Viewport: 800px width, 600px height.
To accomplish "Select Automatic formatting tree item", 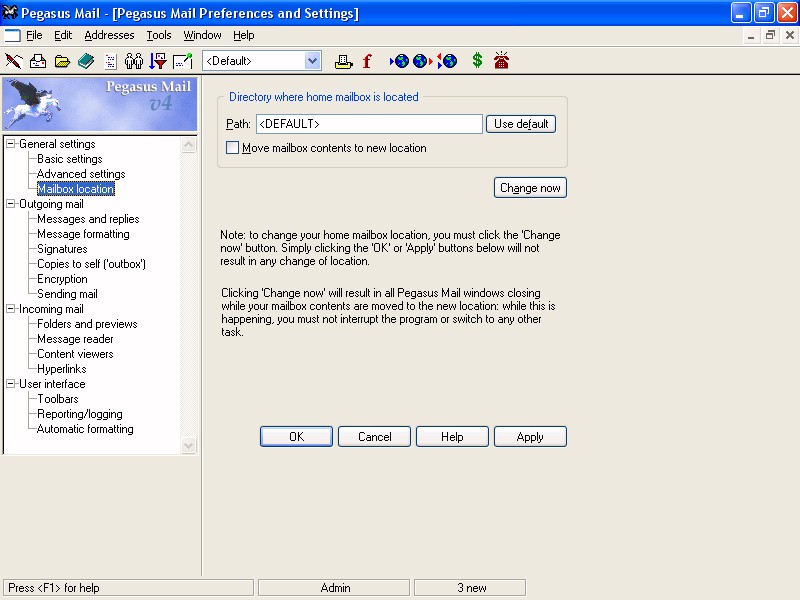I will 85,429.
